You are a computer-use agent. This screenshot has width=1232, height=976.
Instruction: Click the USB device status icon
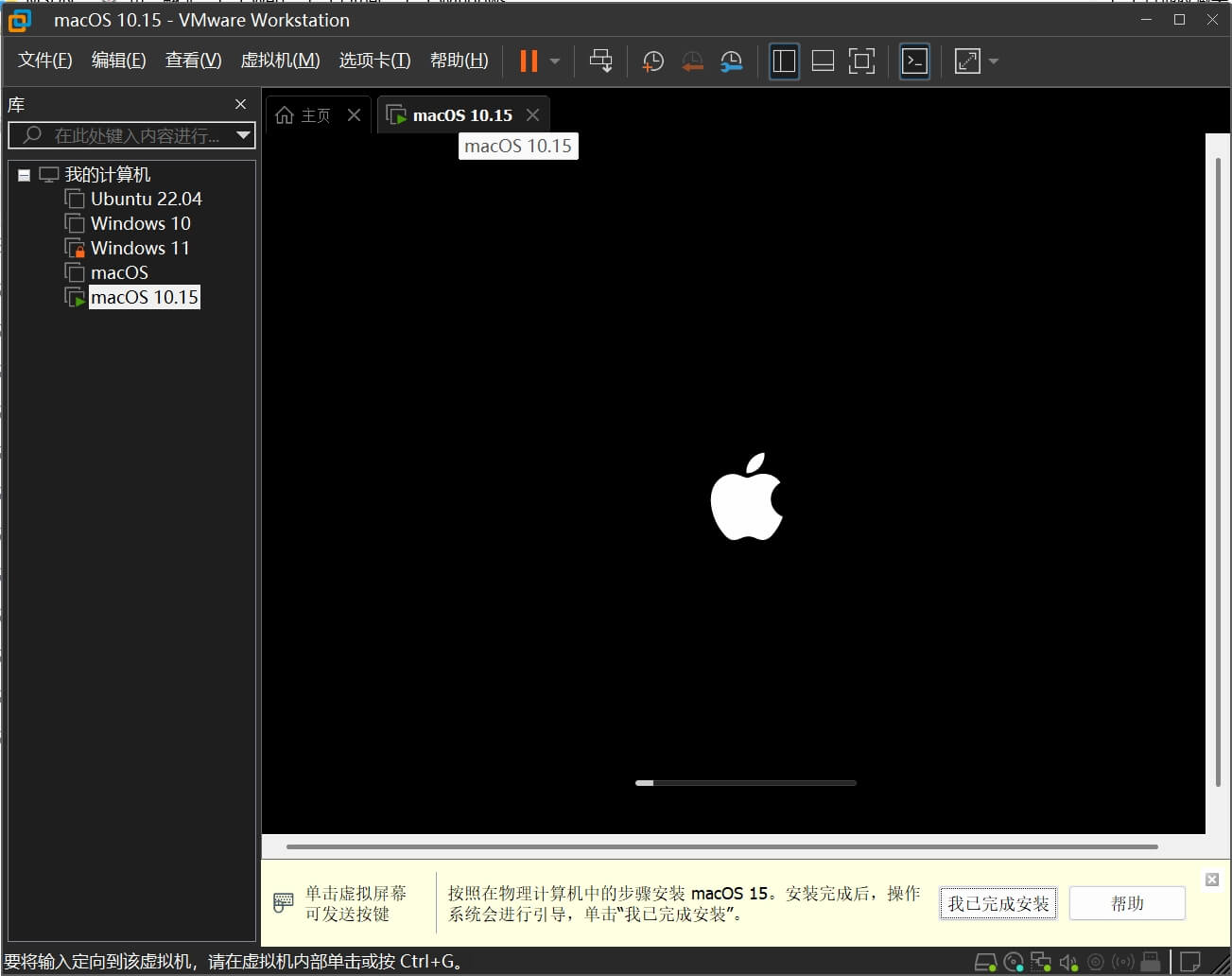coord(1151,963)
